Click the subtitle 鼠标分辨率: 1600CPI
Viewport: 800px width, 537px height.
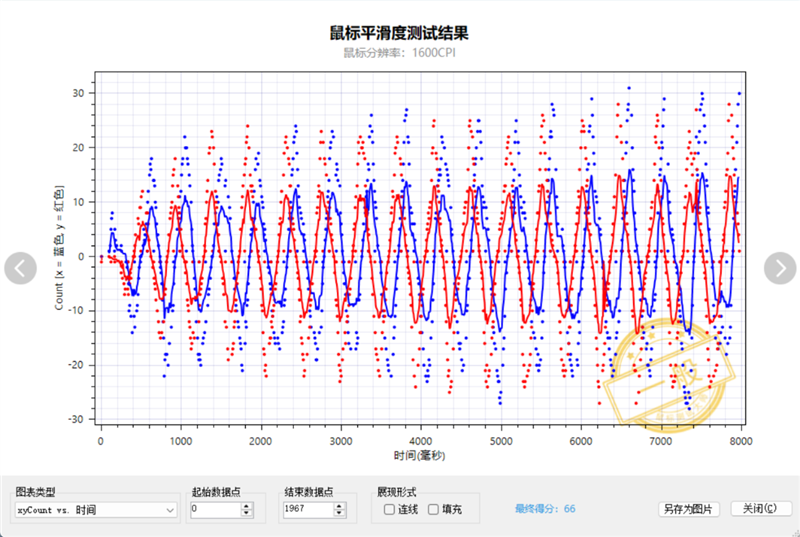(399, 53)
